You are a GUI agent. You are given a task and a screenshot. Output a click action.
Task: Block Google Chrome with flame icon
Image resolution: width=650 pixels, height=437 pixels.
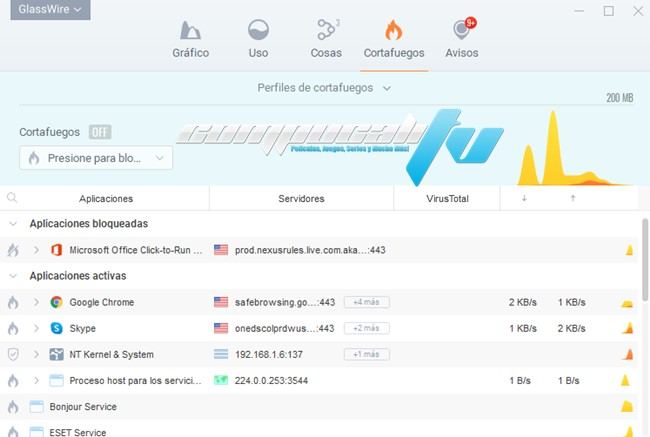click(x=13, y=302)
